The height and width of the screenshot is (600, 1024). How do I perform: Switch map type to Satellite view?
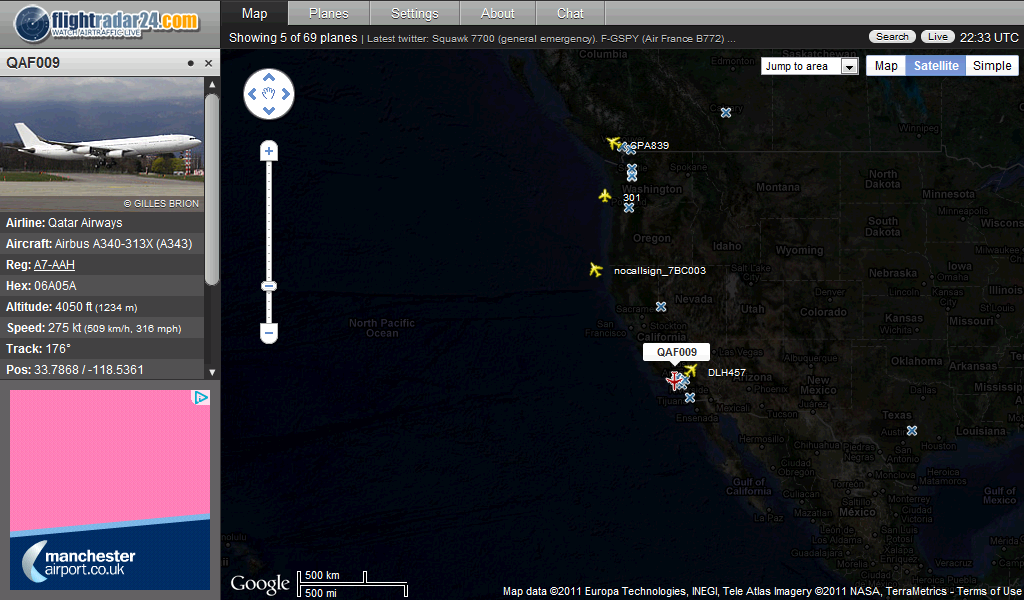point(936,65)
